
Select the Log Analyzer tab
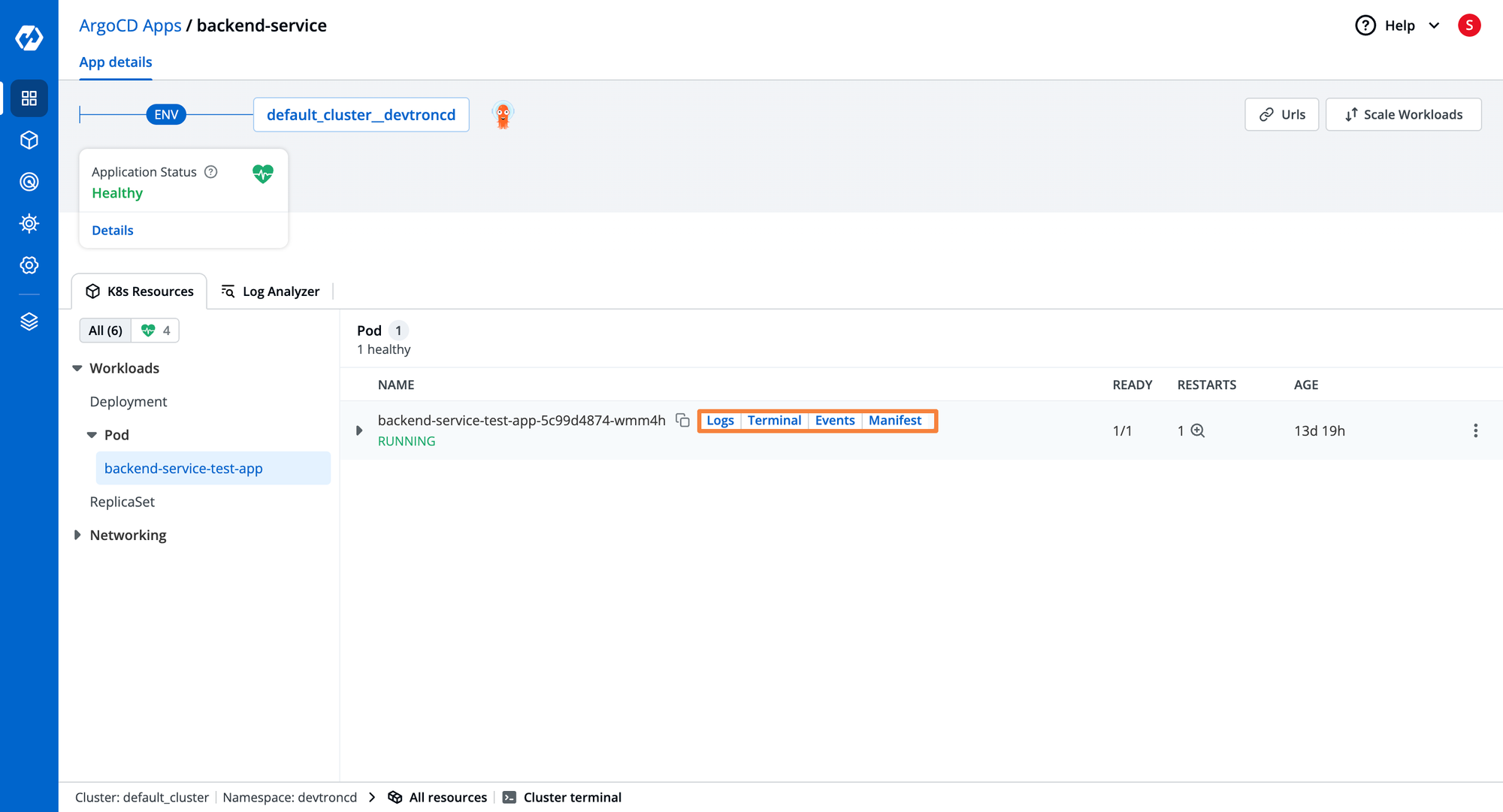[271, 291]
